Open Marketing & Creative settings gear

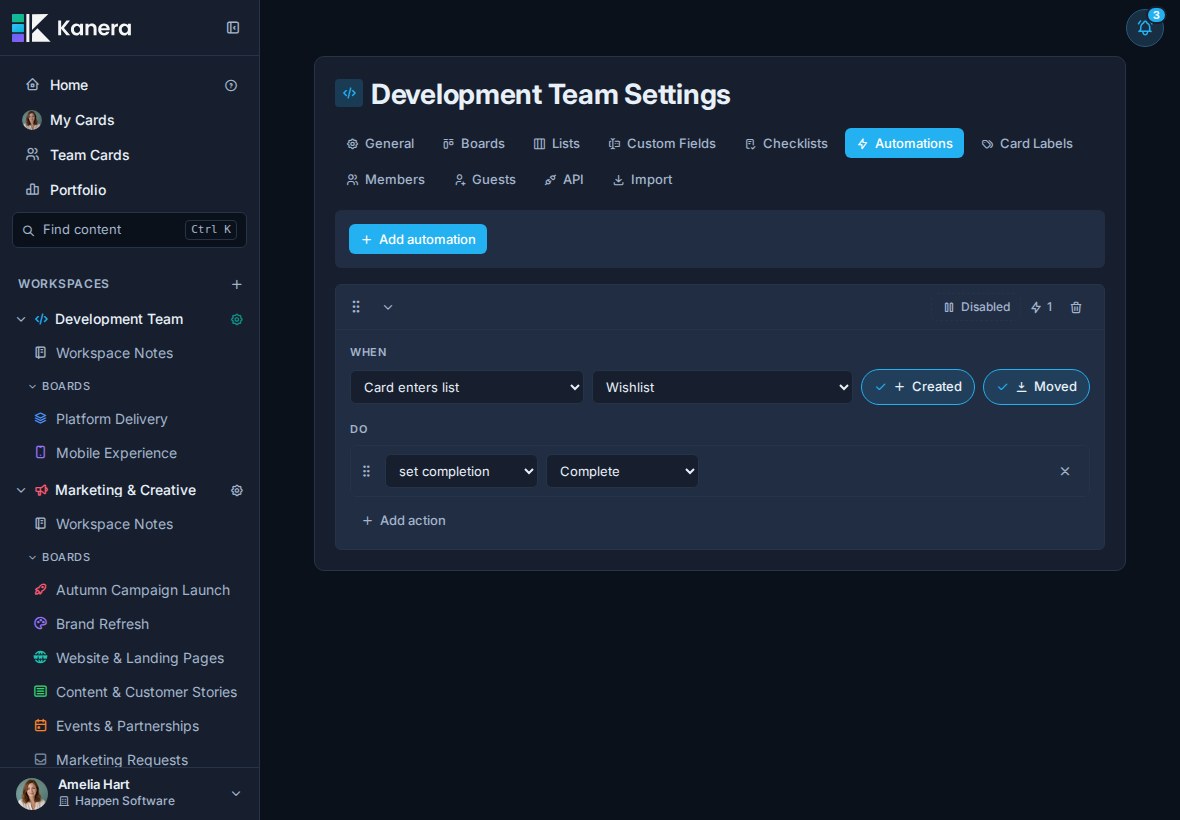237,490
